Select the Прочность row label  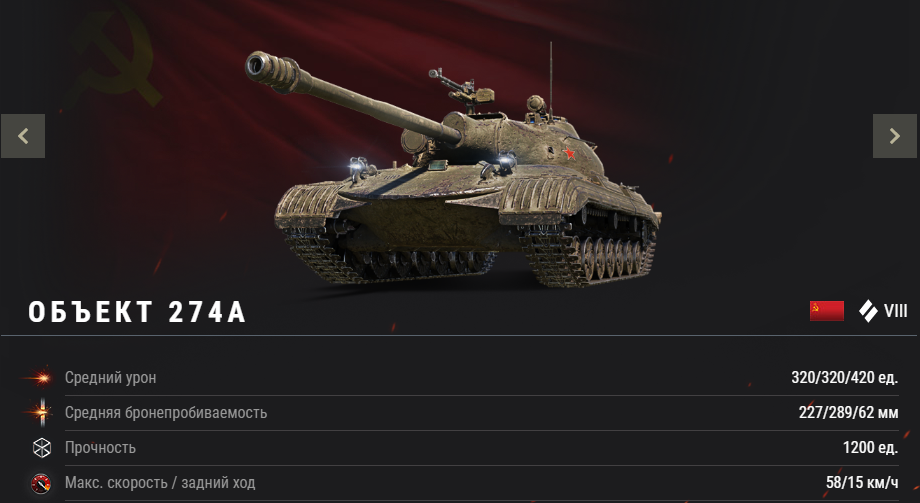pyautogui.click(x=100, y=448)
